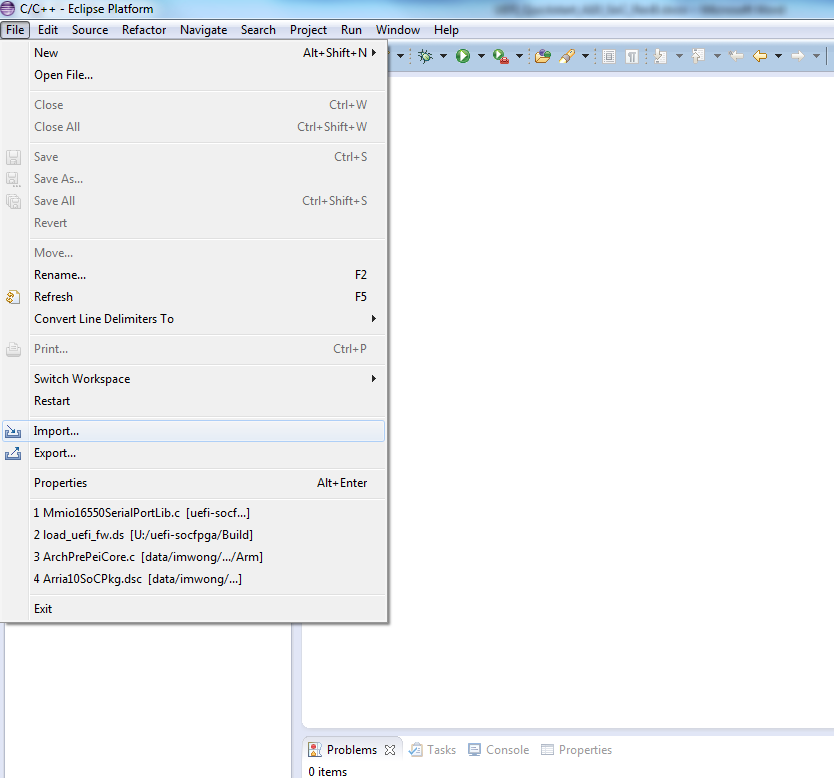Viewport: 834px width, 778px height.
Task: Open the Project menu
Action: [308, 30]
